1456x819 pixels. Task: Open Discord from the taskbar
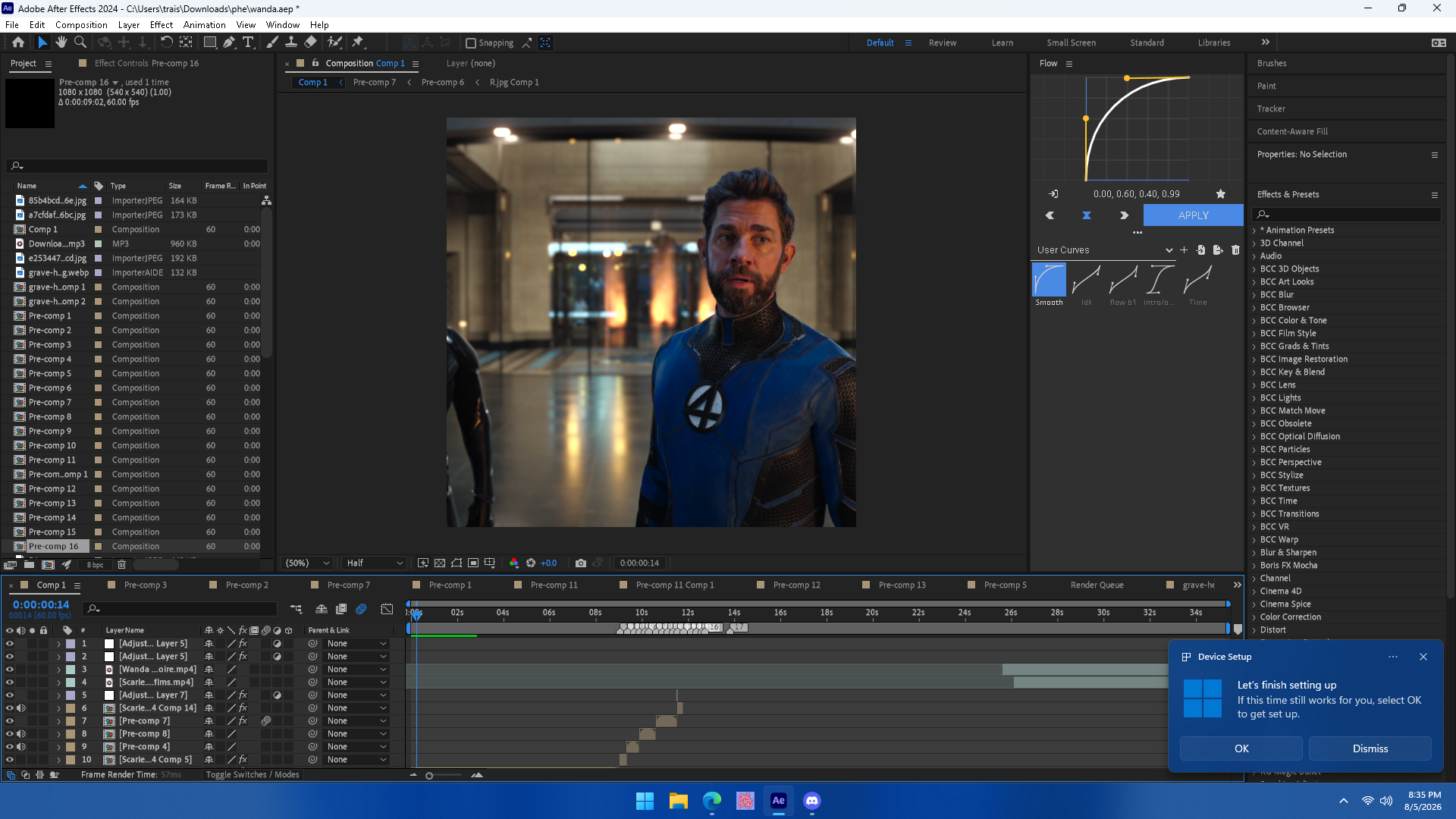812,801
